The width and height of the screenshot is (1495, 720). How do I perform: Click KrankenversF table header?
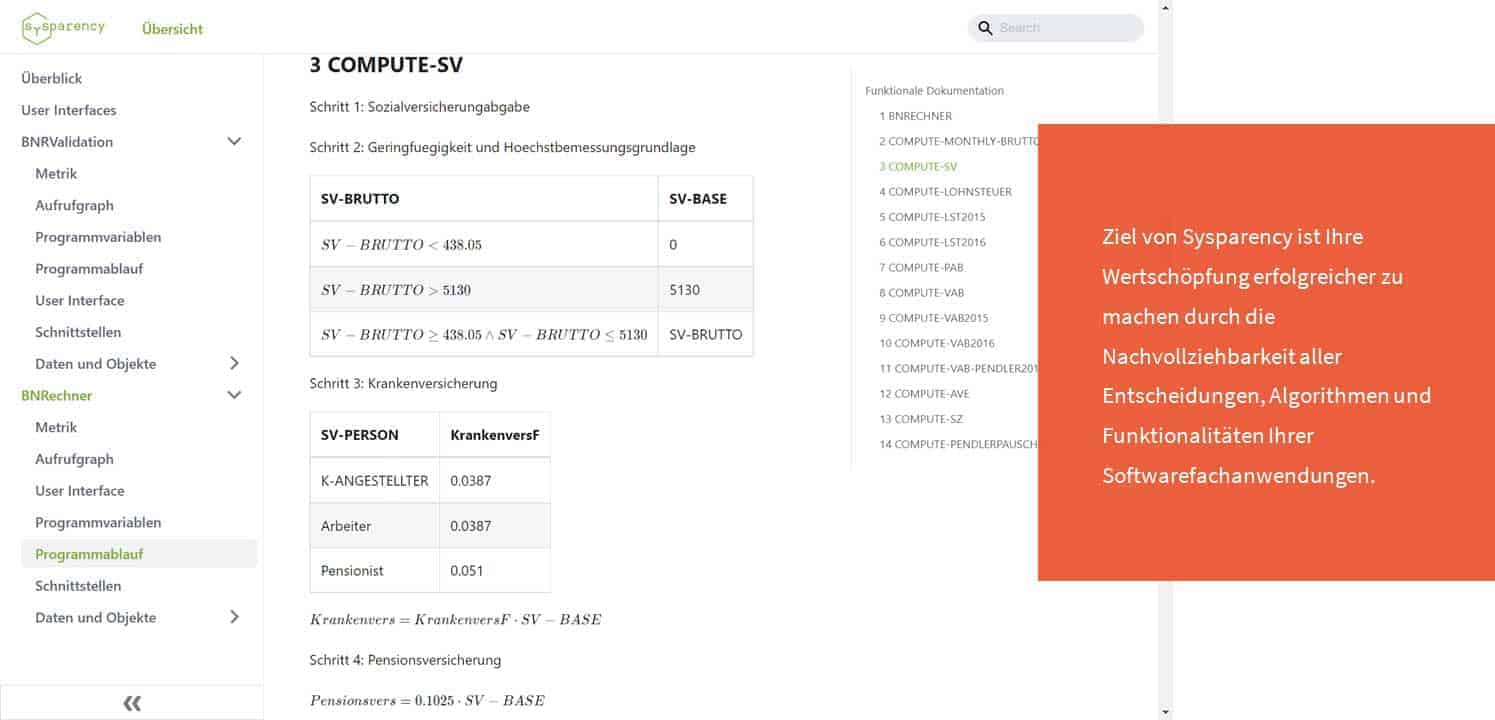tap(495, 435)
